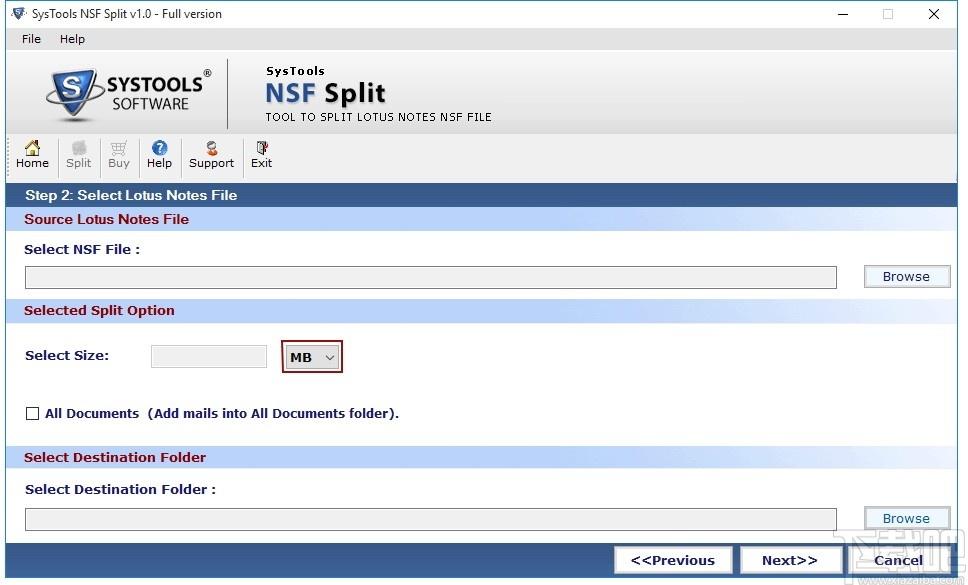Browse for the source NSF file
The height and width of the screenshot is (585, 968).
tap(906, 276)
